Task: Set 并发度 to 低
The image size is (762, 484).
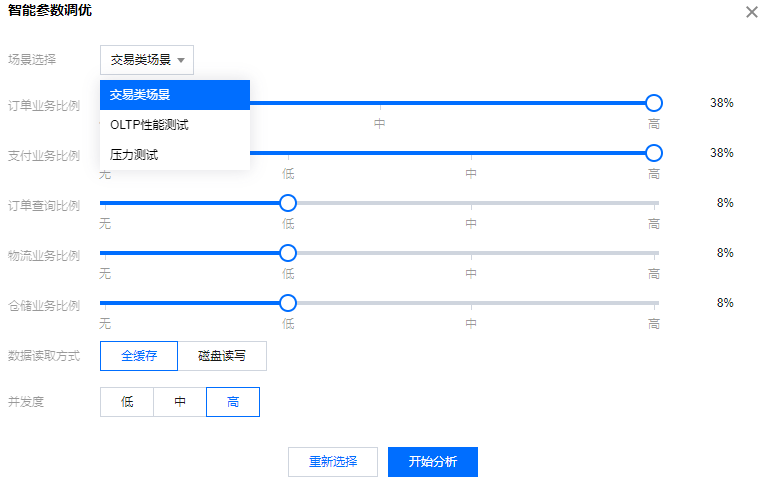Action: [x=127, y=402]
